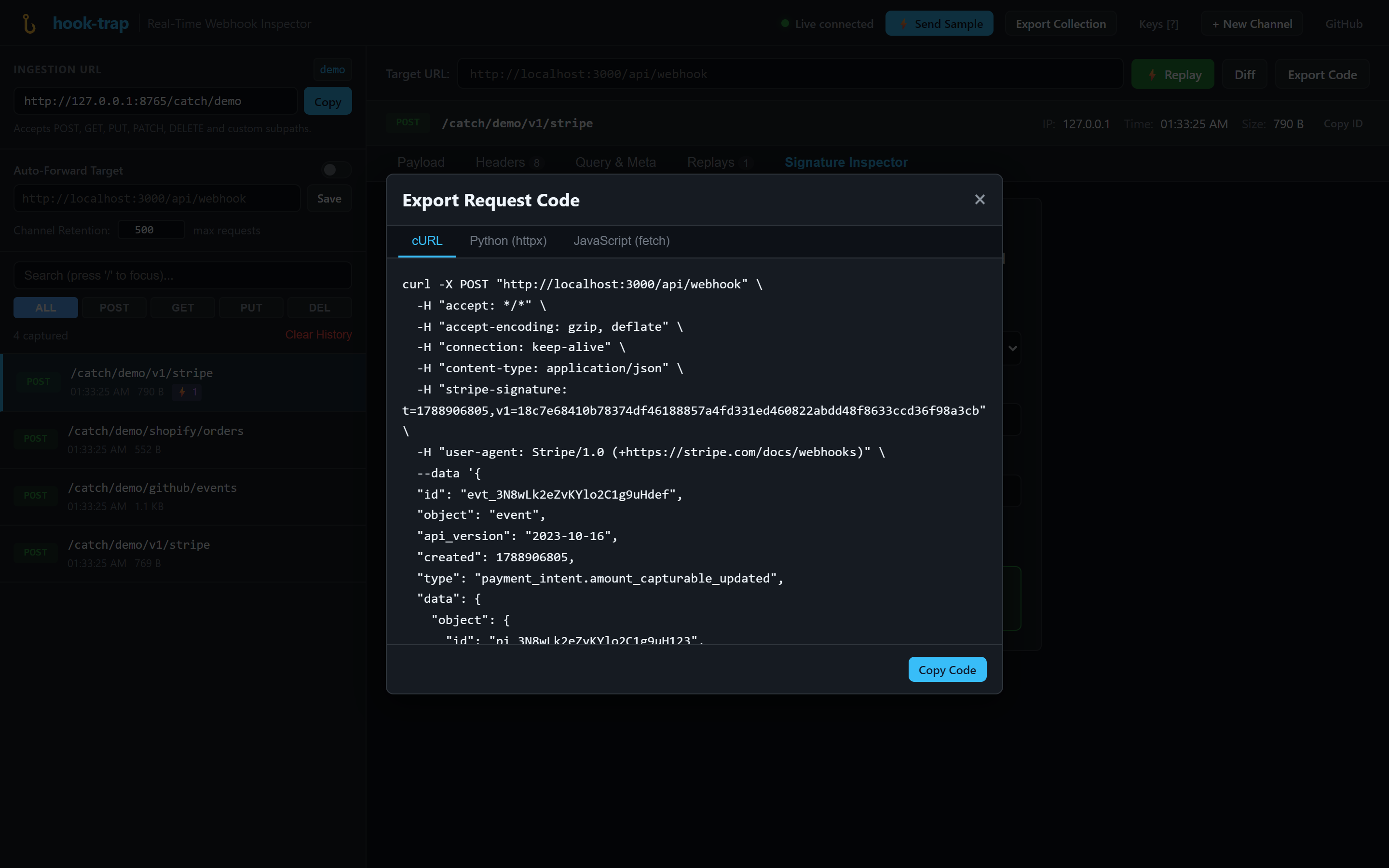Click the Export Collection button
This screenshot has height=868, width=1389.
1060,24
